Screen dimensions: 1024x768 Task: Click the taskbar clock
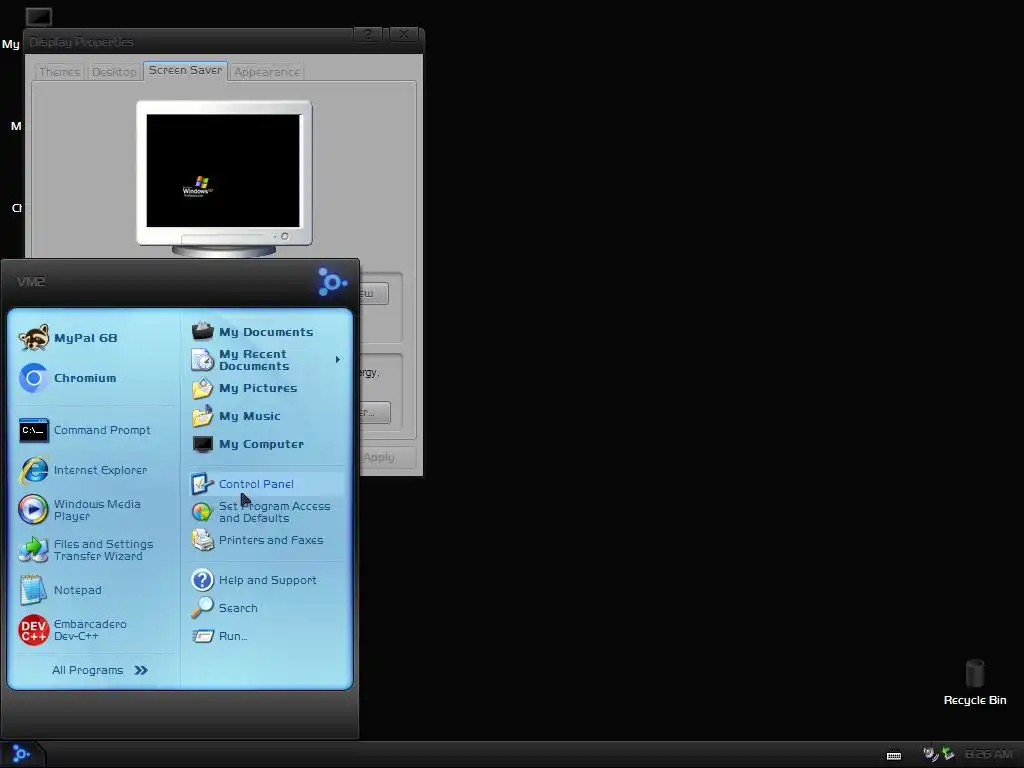tap(989, 754)
